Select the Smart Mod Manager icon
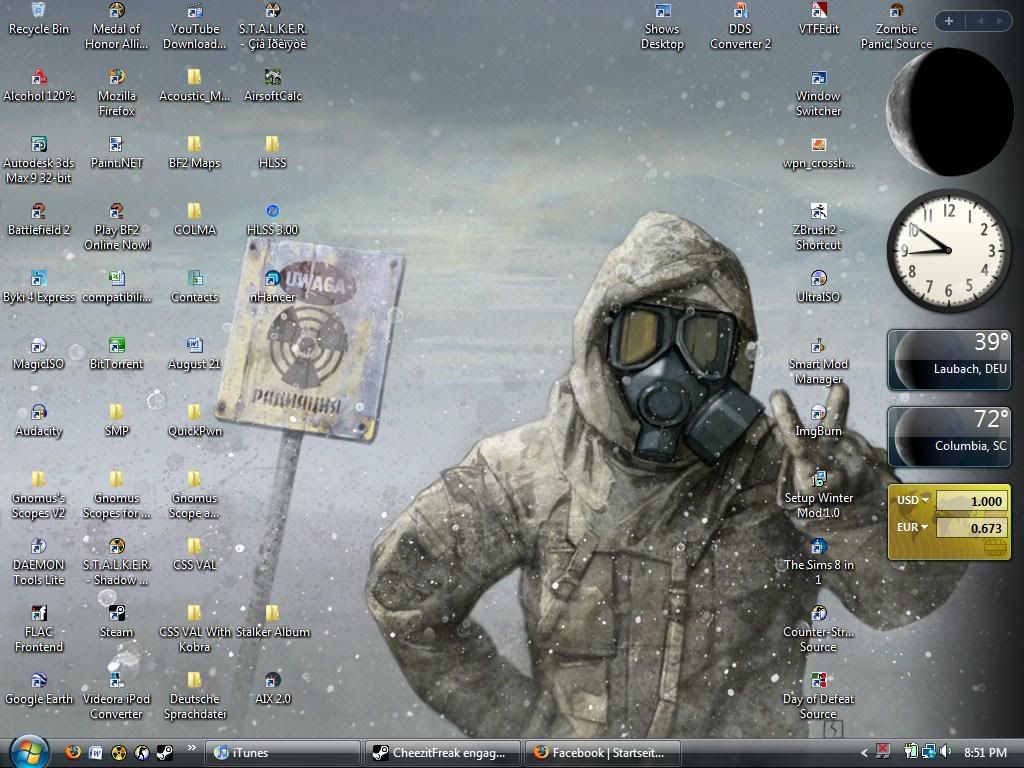The width and height of the screenshot is (1024, 768). 818,361
